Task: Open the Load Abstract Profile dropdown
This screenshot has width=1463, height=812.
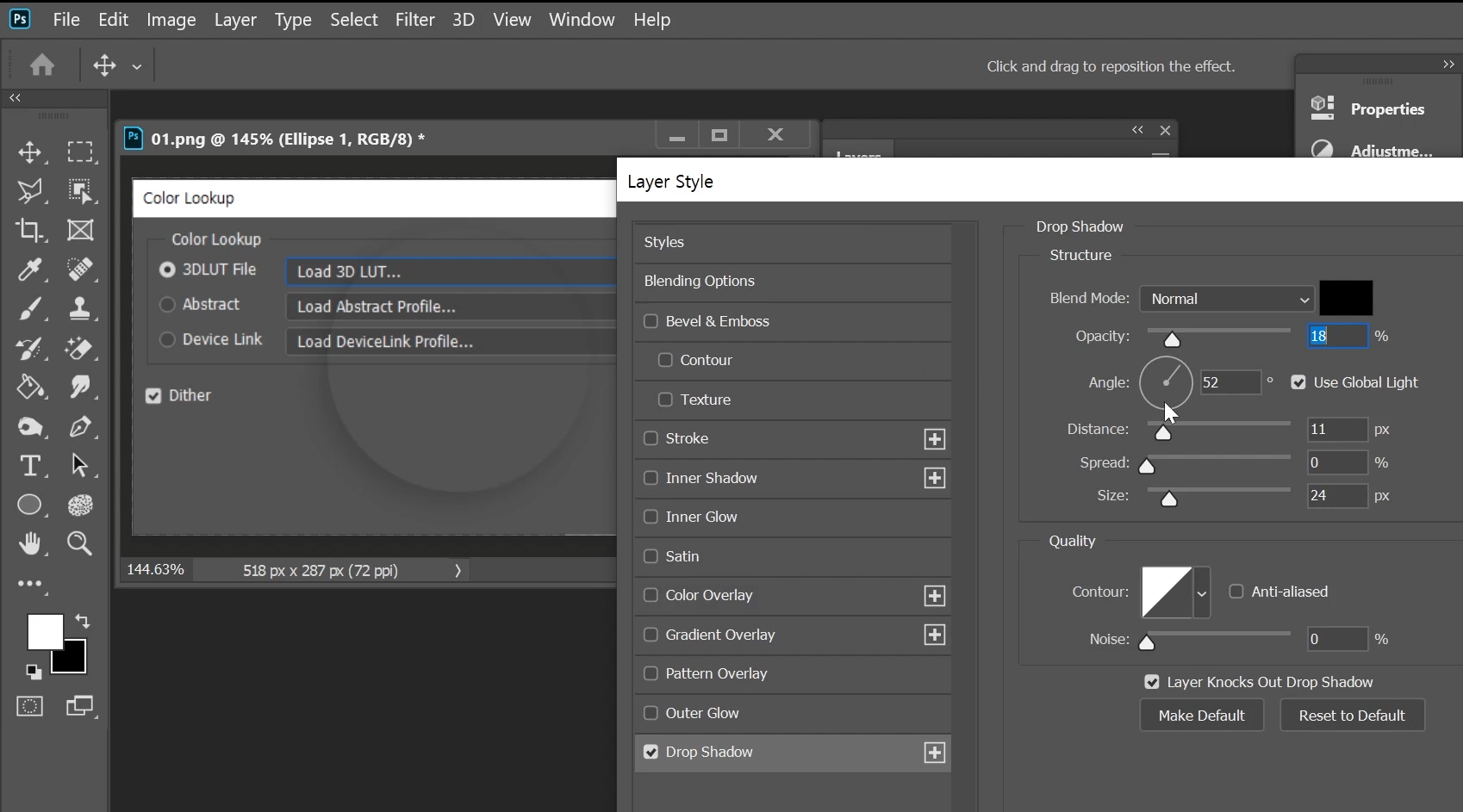Action: coord(451,307)
